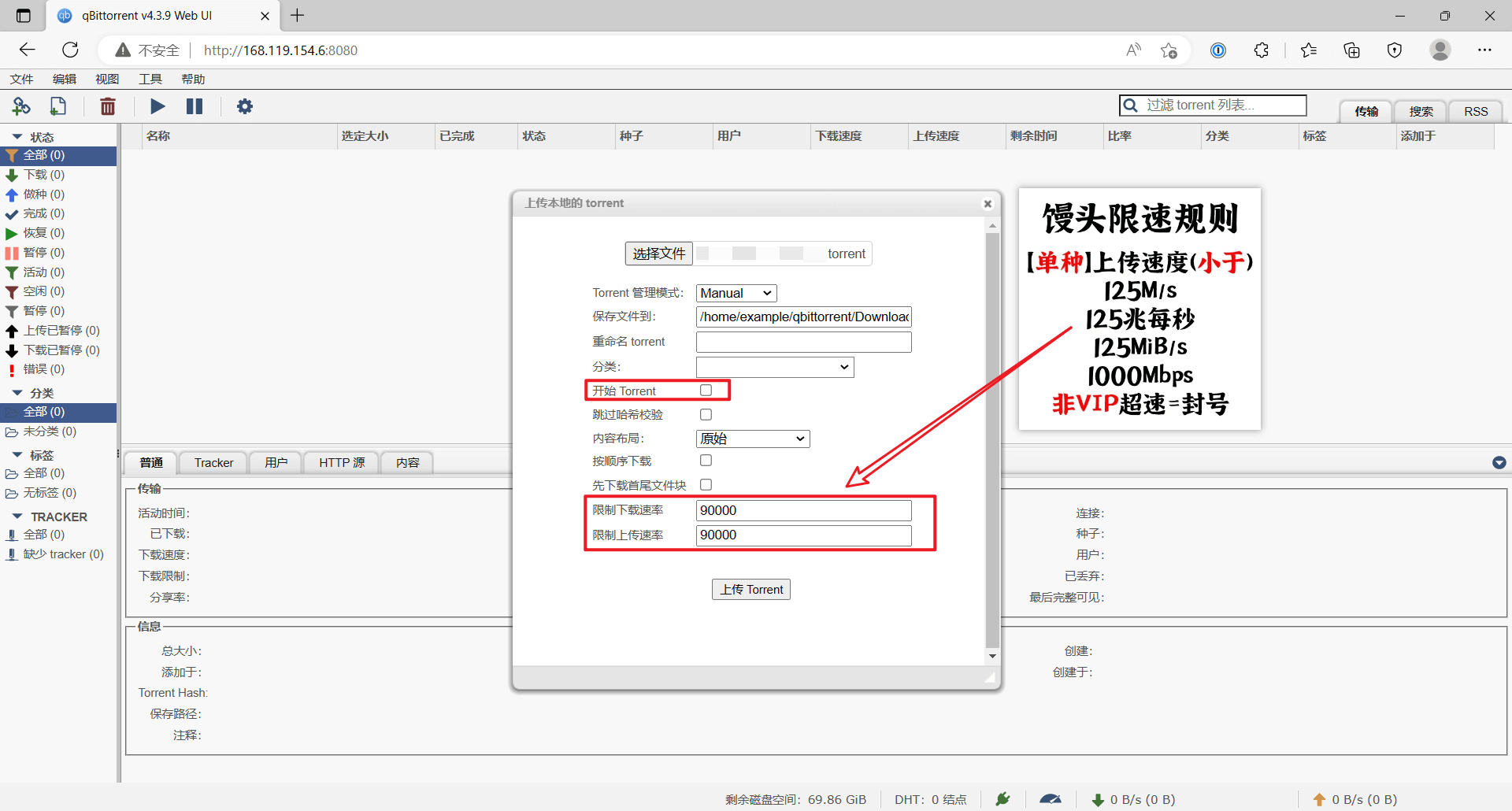The width and height of the screenshot is (1512, 811).
Task: Open the Torrent 管理模式 Manual dropdown
Action: tap(736, 293)
